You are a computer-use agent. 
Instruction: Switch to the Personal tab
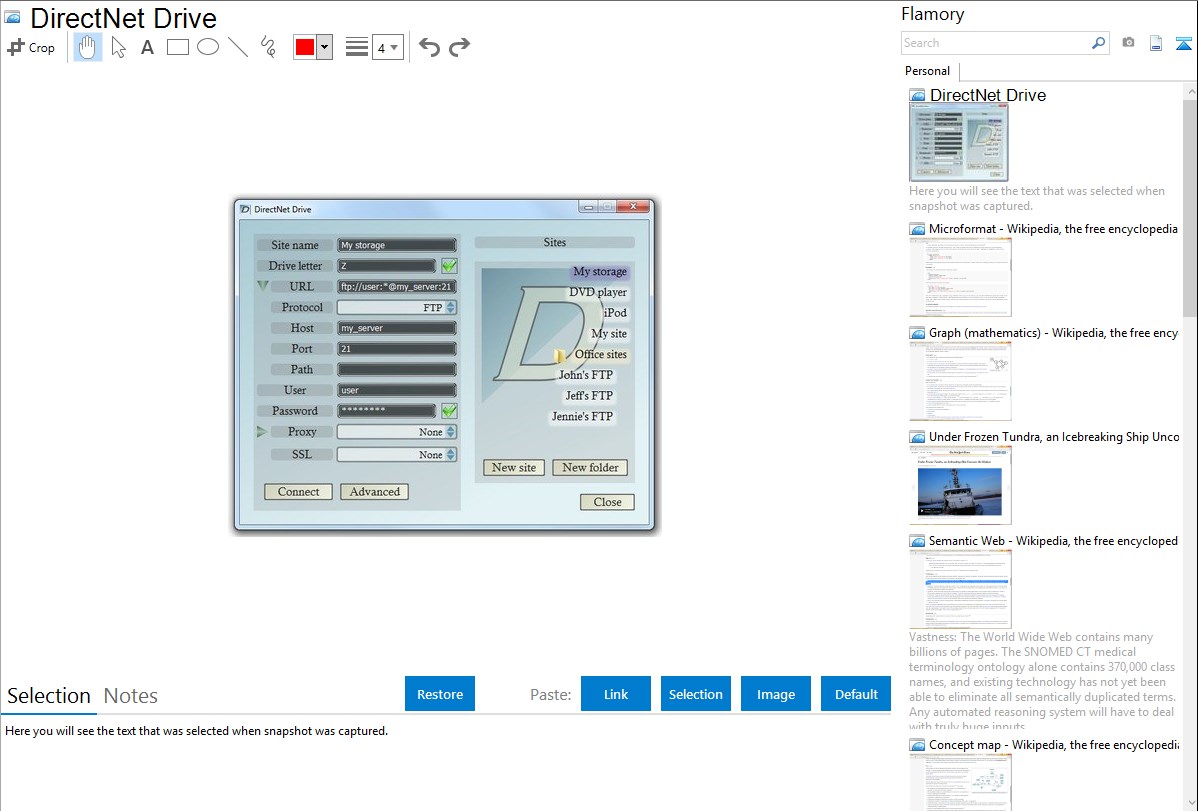(x=928, y=71)
